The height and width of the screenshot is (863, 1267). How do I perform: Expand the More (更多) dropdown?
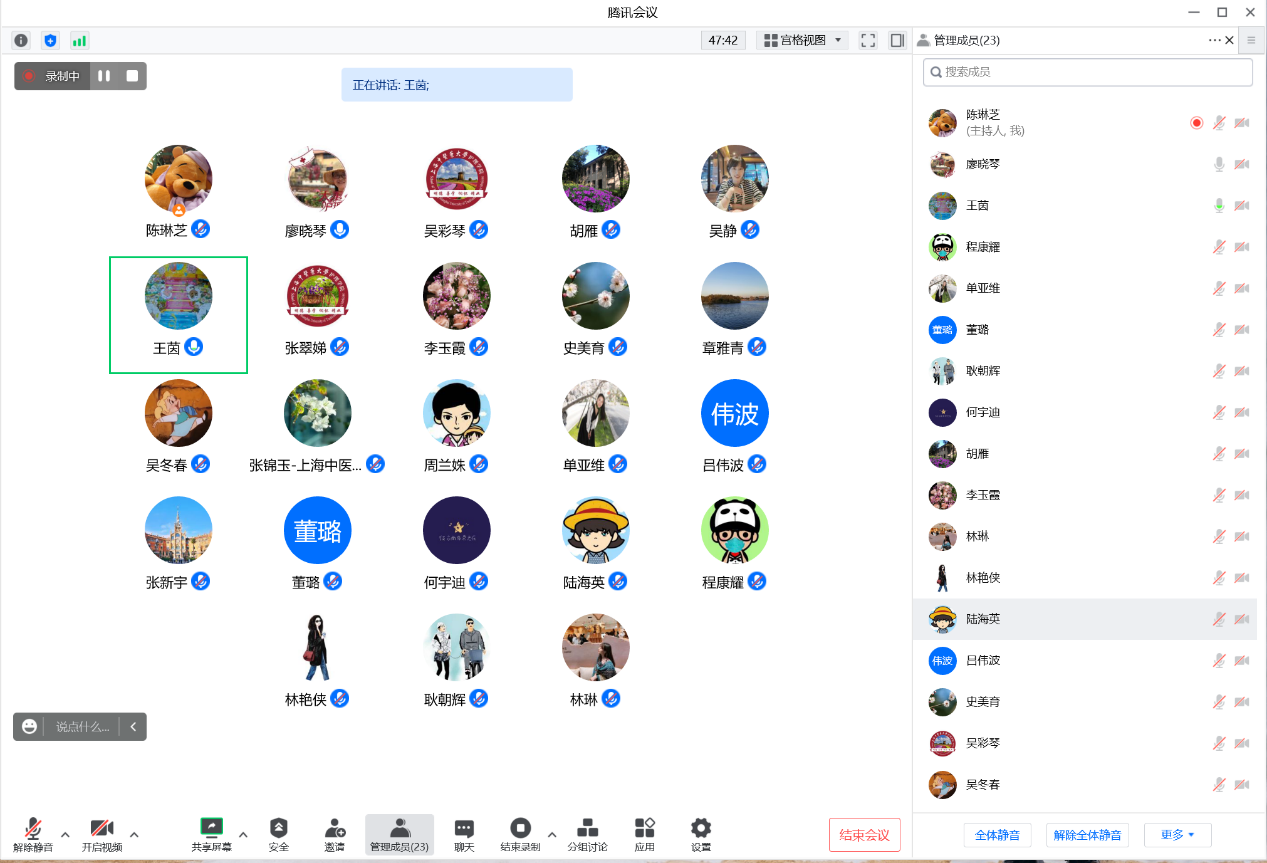click(1177, 835)
